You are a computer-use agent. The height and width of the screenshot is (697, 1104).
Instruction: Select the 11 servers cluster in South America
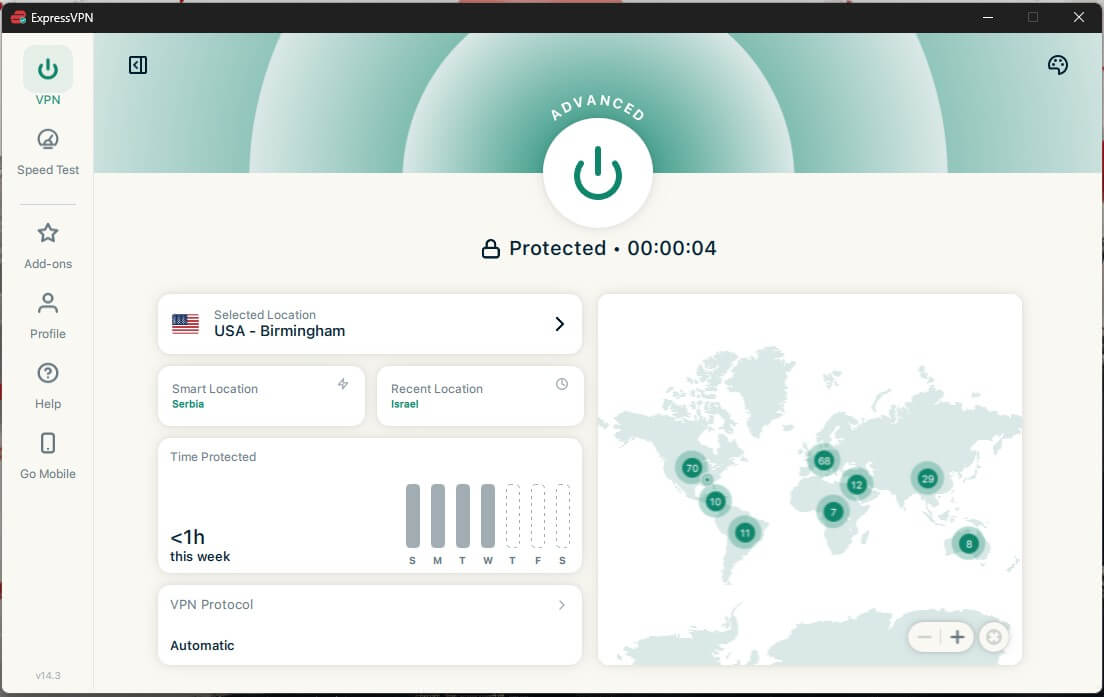(x=745, y=532)
